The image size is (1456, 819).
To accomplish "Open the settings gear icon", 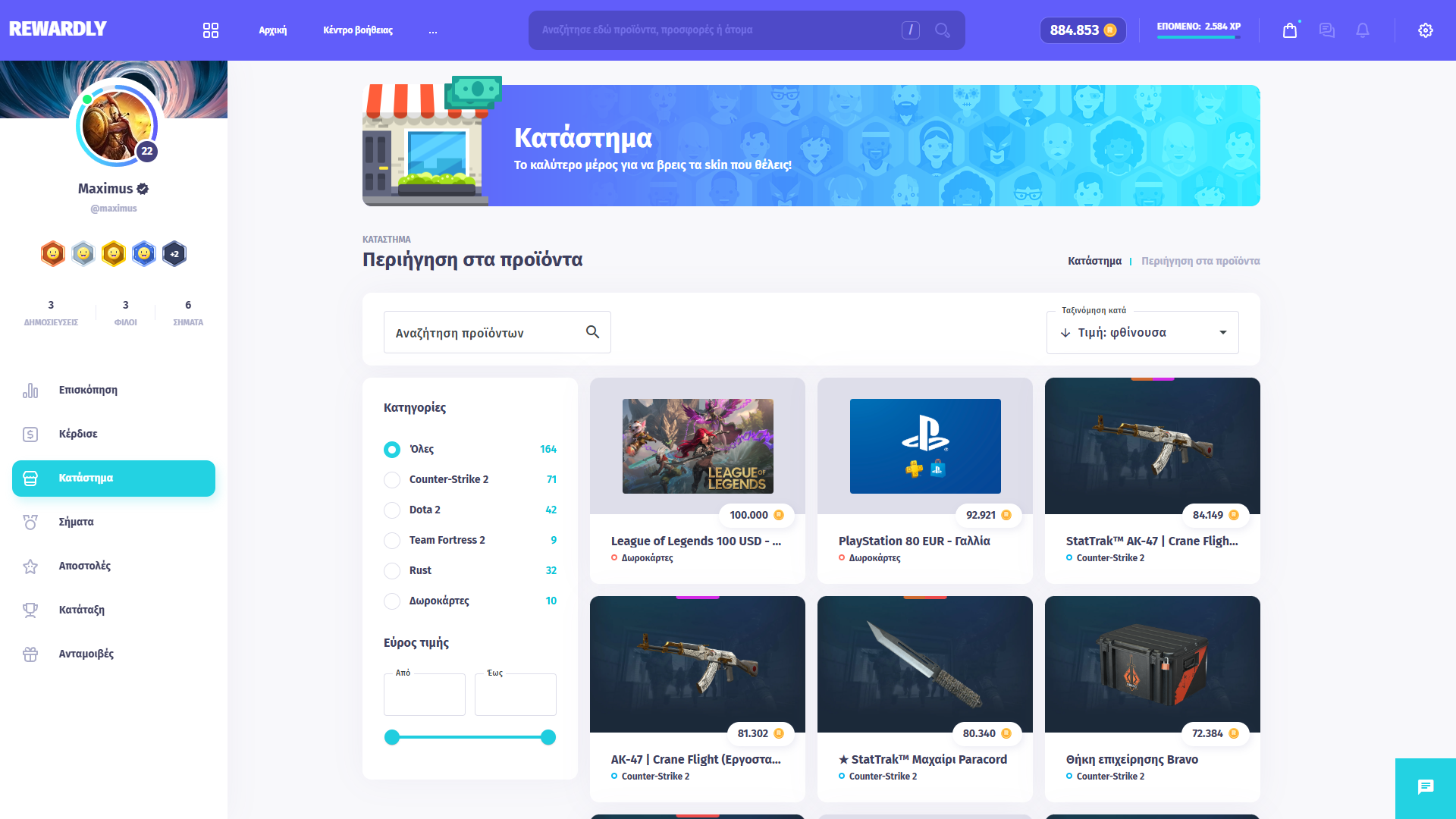I will pos(1426,30).
